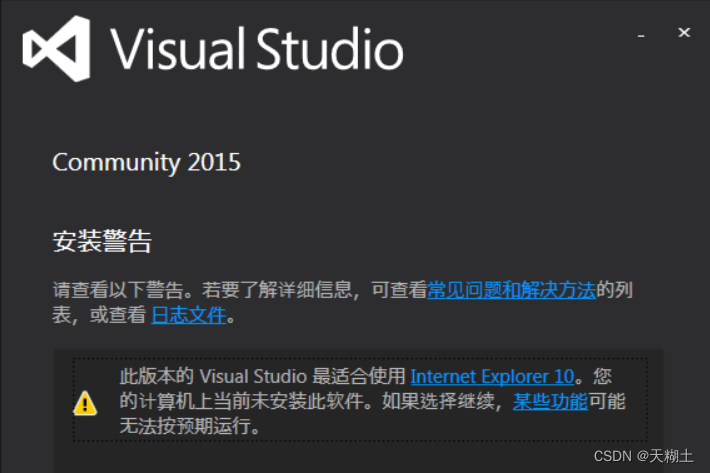This screenshot has height=473, width=710.
Task: Follow the Internet Explorer 10 link
Action: (492, 376)
